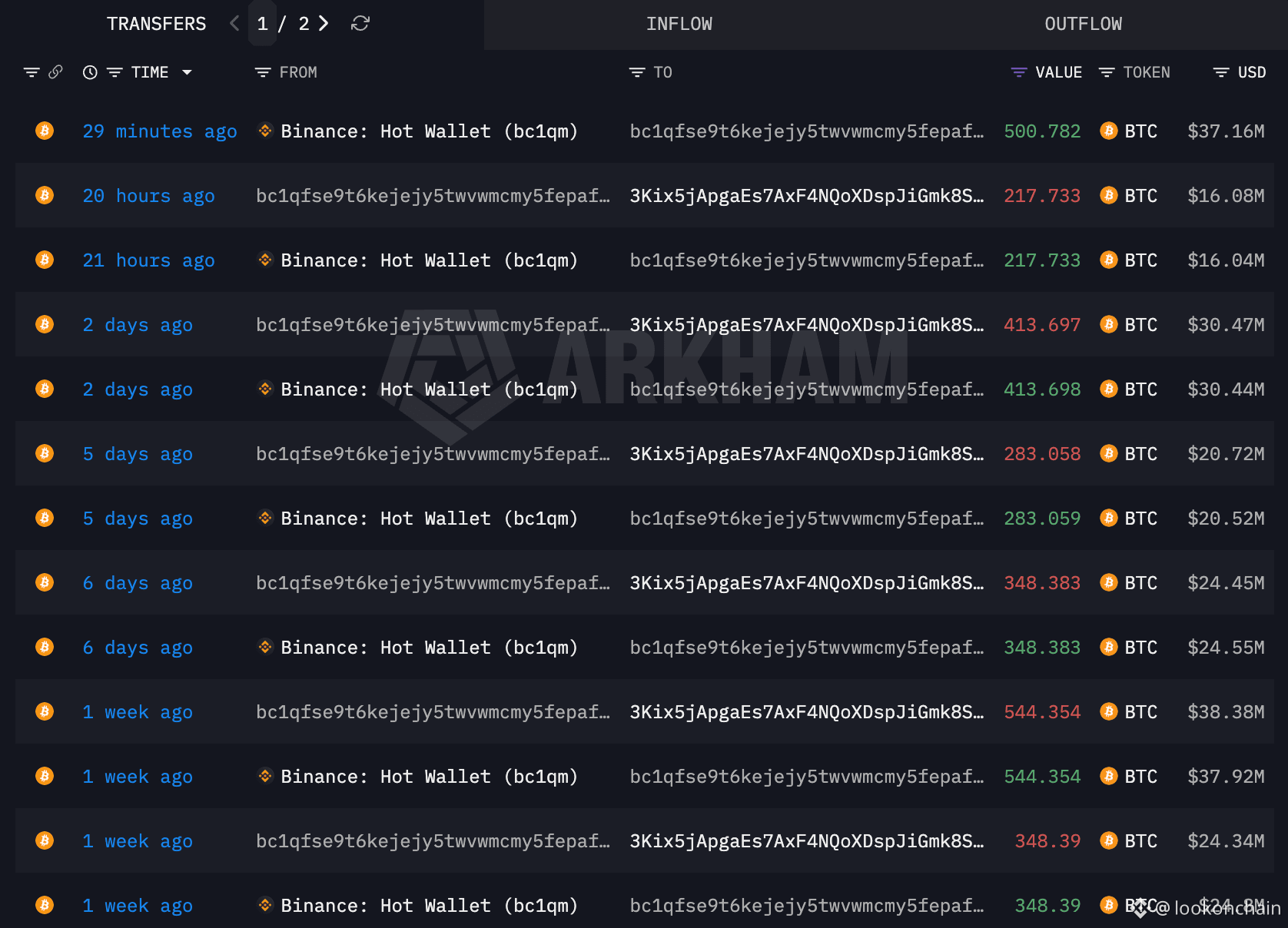Click BTC token icon in $20.72M row
Screen dimensions: 1288x928
(x=1108, y=453)
